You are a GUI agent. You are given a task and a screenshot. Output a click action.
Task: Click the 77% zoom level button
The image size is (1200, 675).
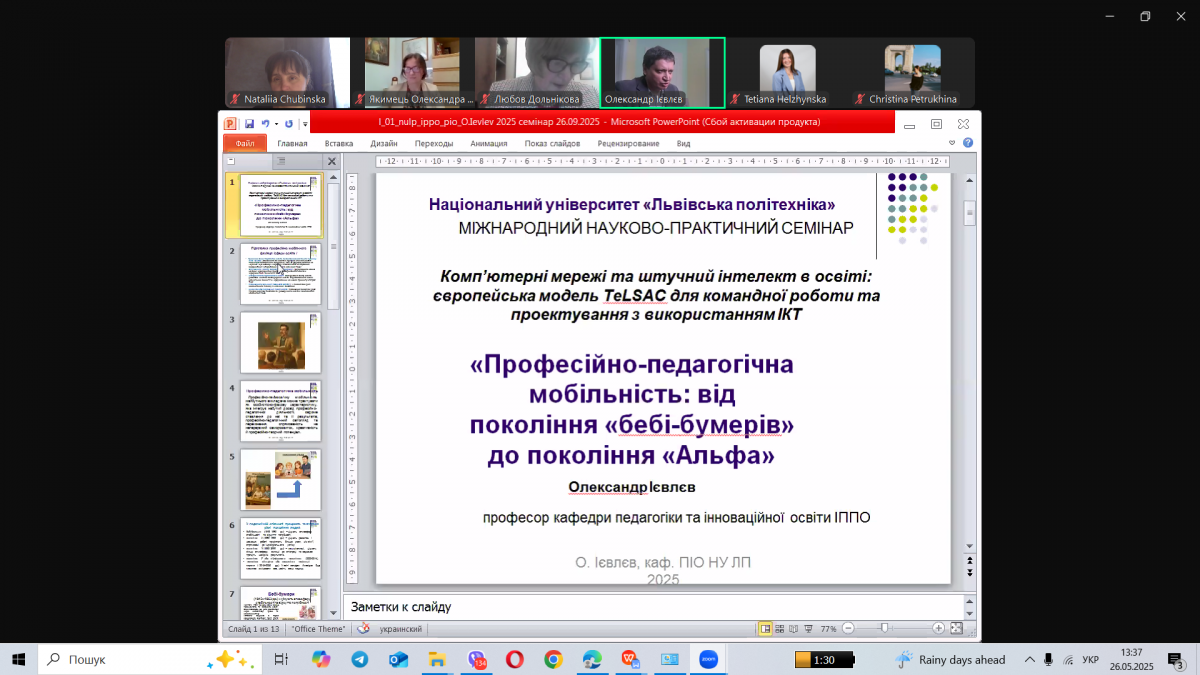(828, 629)
